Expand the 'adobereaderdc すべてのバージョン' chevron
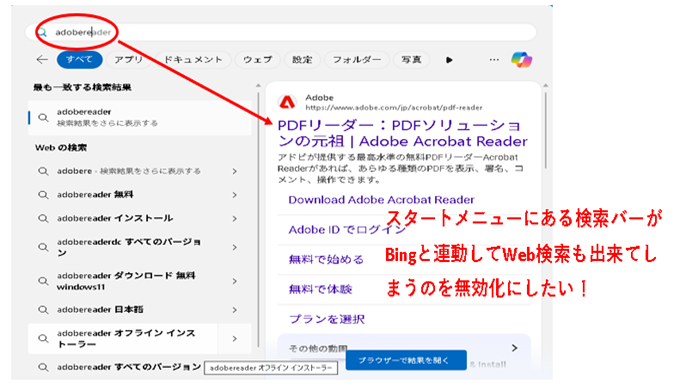Viewport: 680px width, 390px height. pyautogui.click(x=235, y=247)
